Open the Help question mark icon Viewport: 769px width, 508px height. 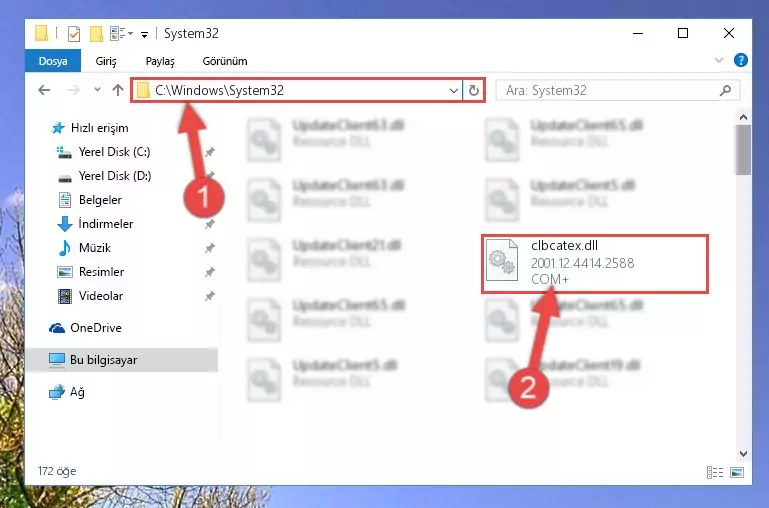point(741,60)
